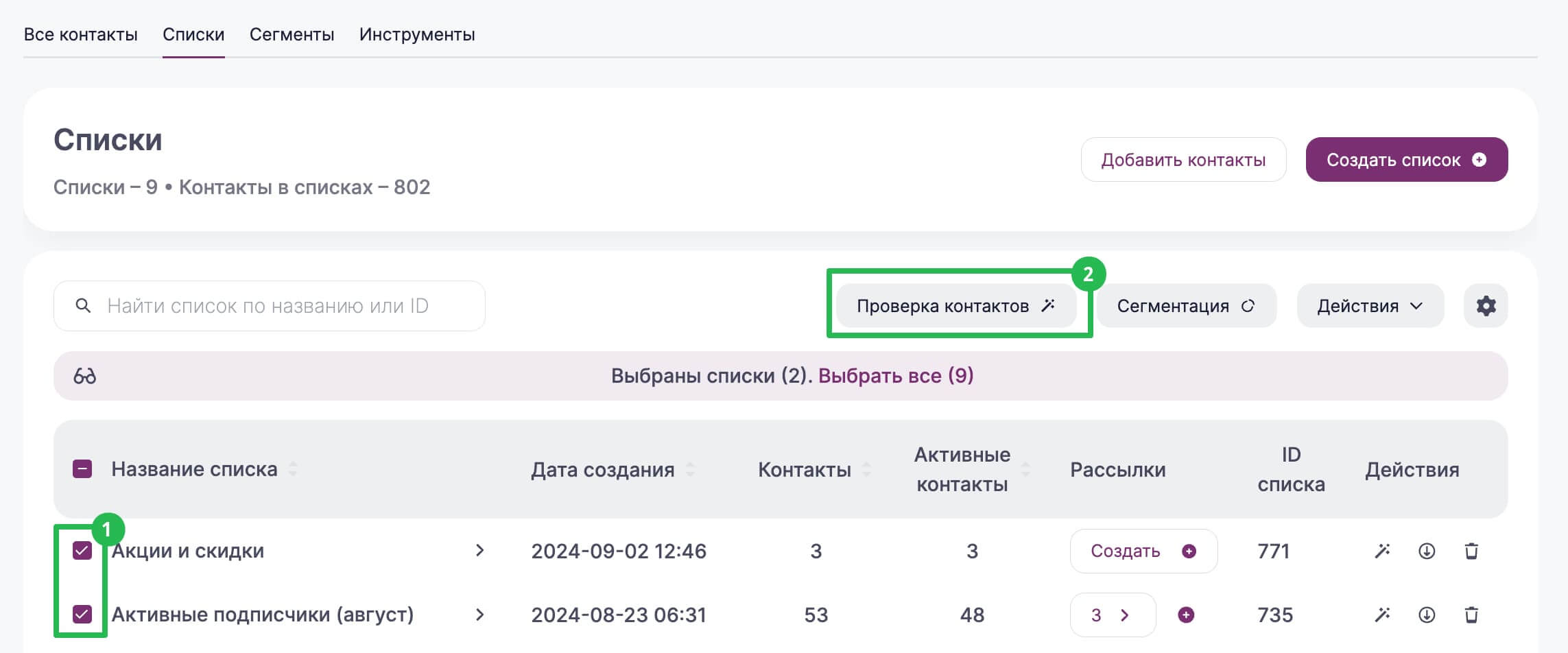Viewport: 1568px width, 653px height.
Task: Switch to Списки tab
Action: click(193, 34)
